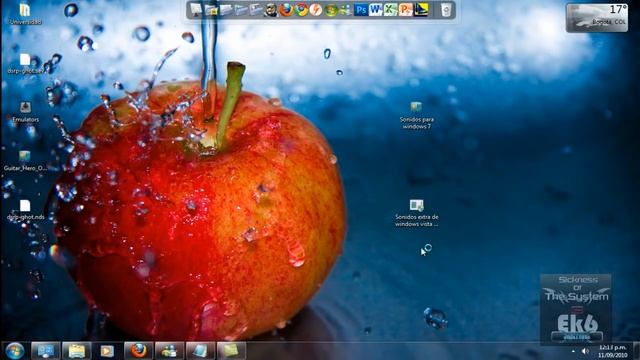Select the dsrp-ghot.nds file icon
This screenshot has width=640, height=360.
pyautogui.click(x=25, y=210)
